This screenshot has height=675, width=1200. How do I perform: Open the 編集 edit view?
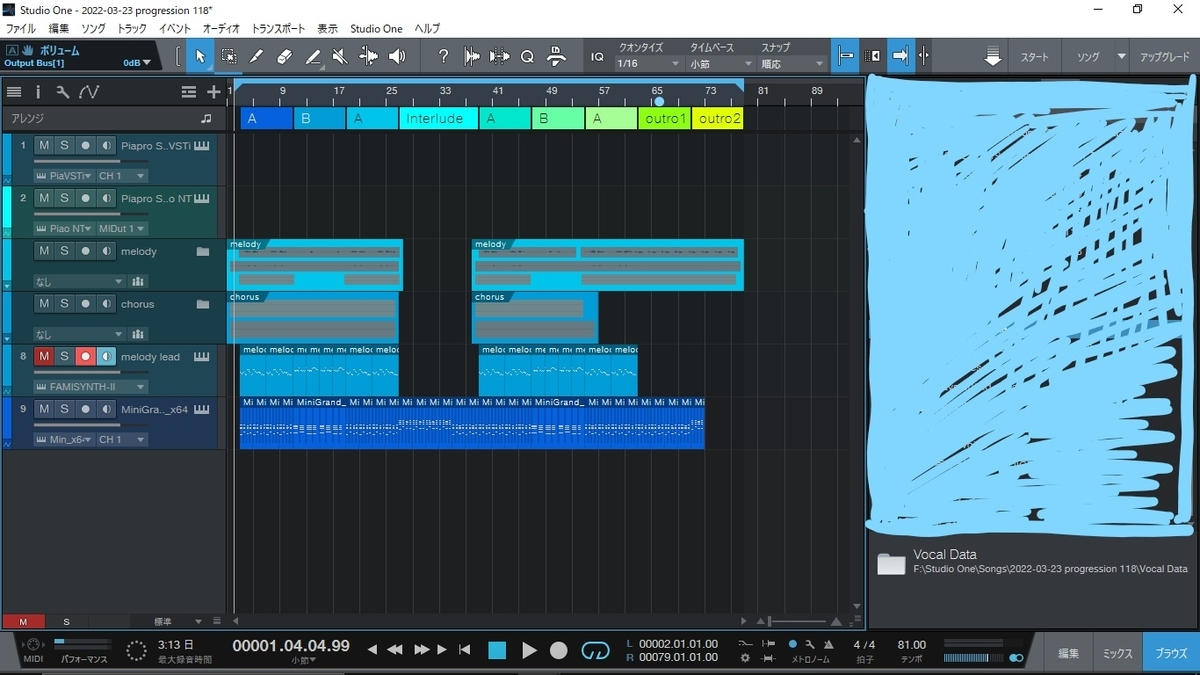point(1068,653)
